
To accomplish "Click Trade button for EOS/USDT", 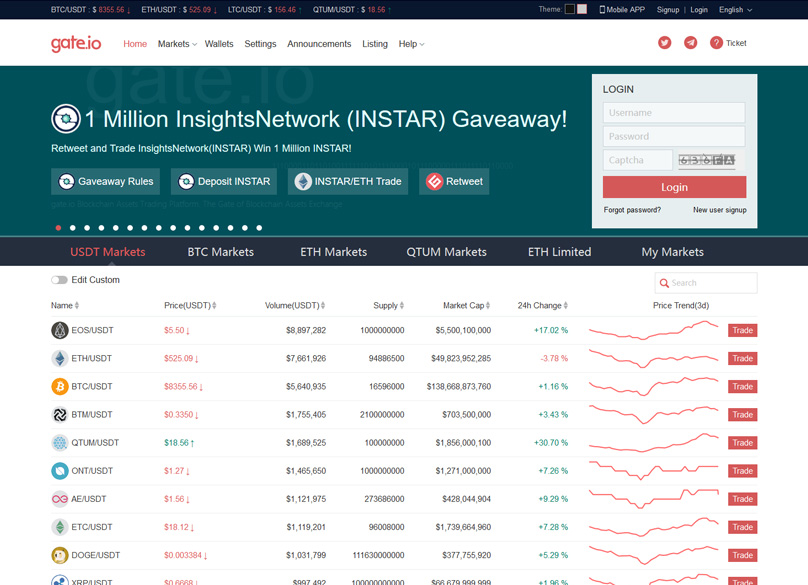I will [x=743, y=330].
